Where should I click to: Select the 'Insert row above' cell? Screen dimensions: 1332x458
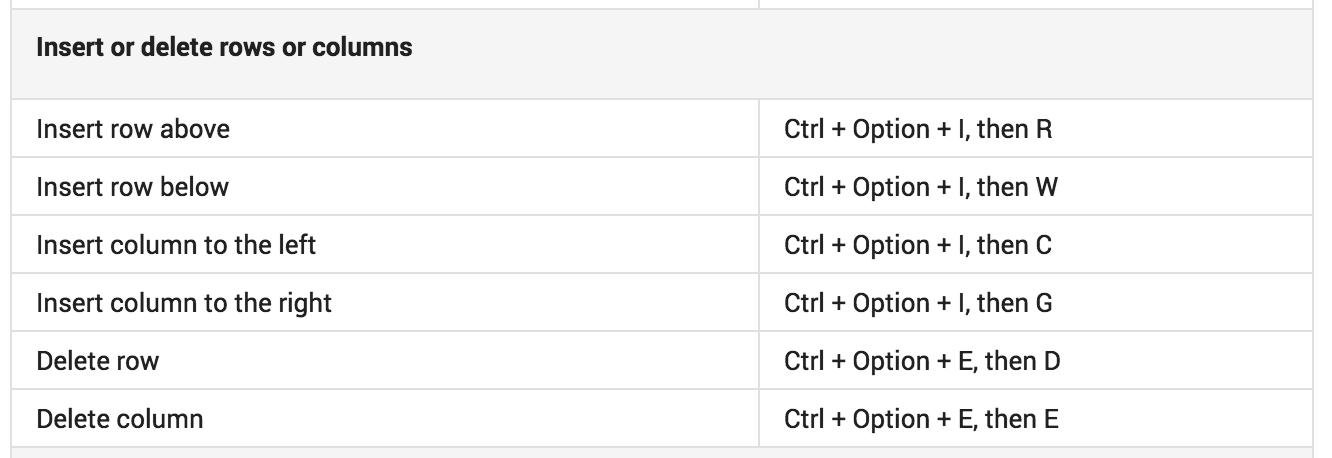point(385,129)
